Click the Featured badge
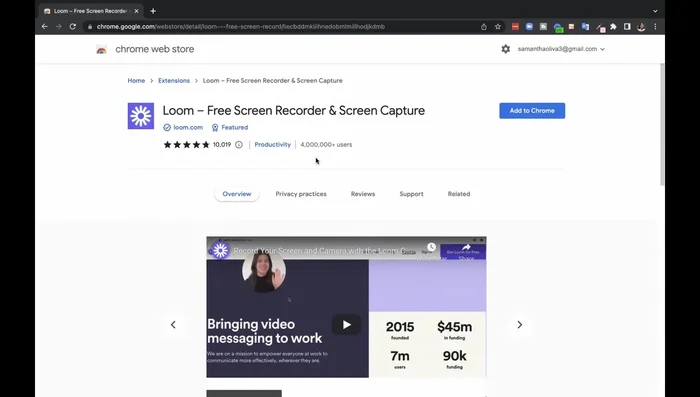 point(229,127)
